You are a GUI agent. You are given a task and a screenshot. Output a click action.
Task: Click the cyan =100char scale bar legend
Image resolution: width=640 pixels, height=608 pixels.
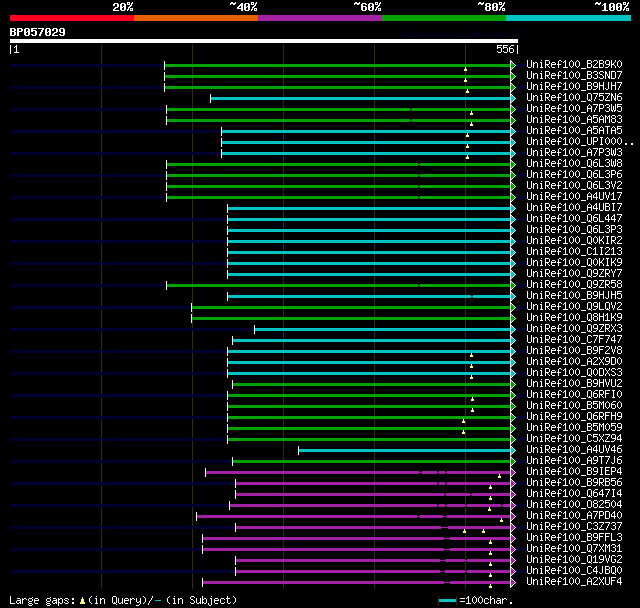click(x=447, y=600)
